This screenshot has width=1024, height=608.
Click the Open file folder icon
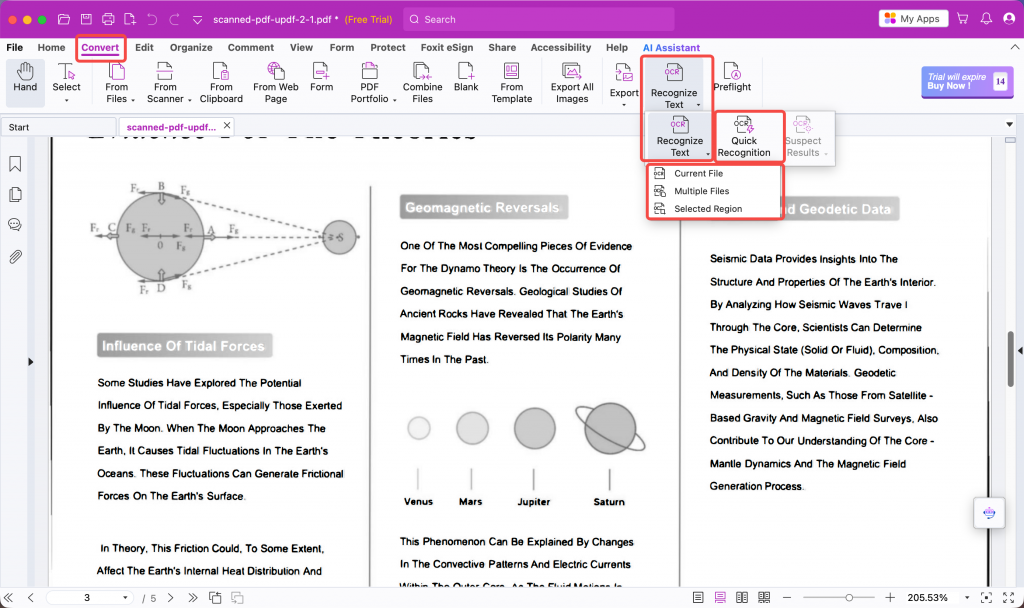[x=64, y=19]
